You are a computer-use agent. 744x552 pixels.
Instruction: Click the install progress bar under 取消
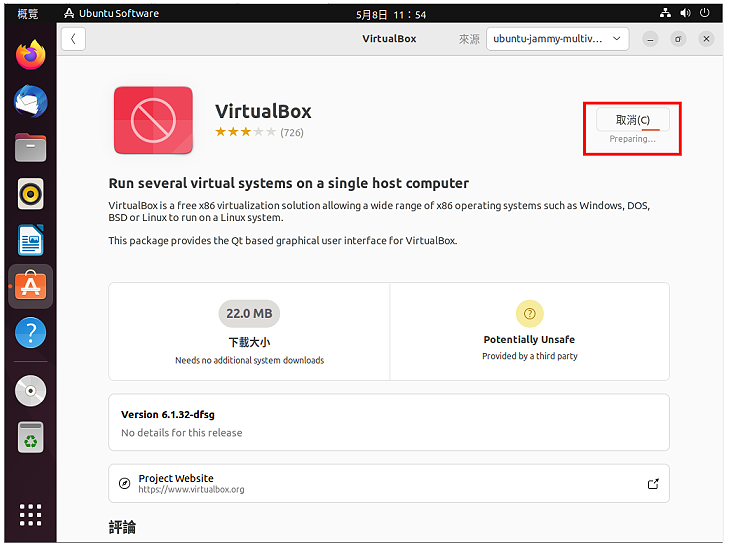651,129
